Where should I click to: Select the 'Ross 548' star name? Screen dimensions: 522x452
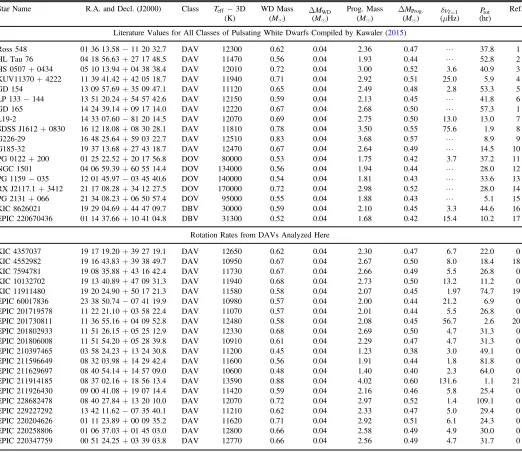point(13,49)
